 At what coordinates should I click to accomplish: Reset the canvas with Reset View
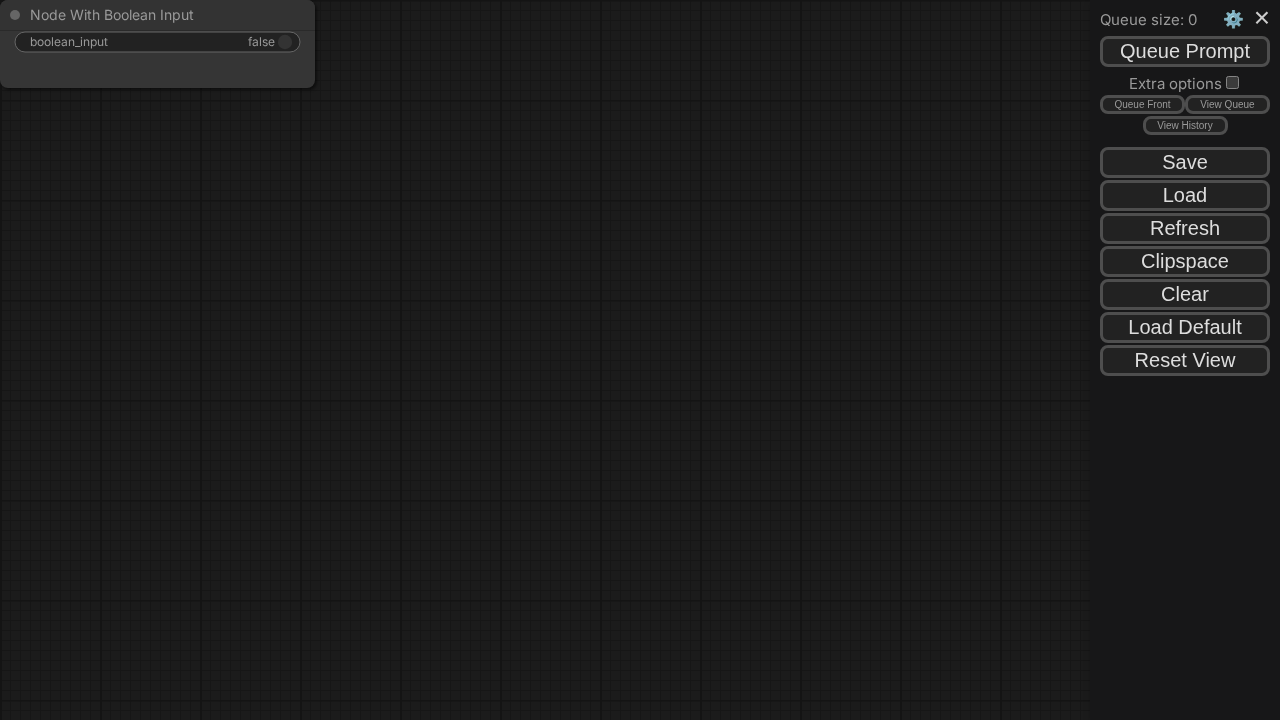click(x=1185, y=360)
